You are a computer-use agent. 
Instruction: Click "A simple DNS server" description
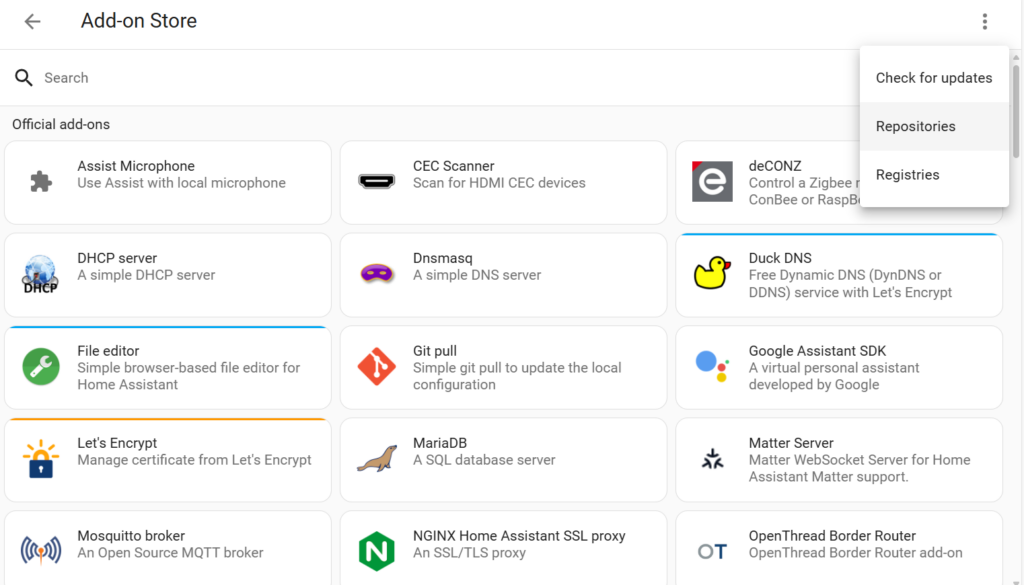pyautogui.click(x=477, y=275)
